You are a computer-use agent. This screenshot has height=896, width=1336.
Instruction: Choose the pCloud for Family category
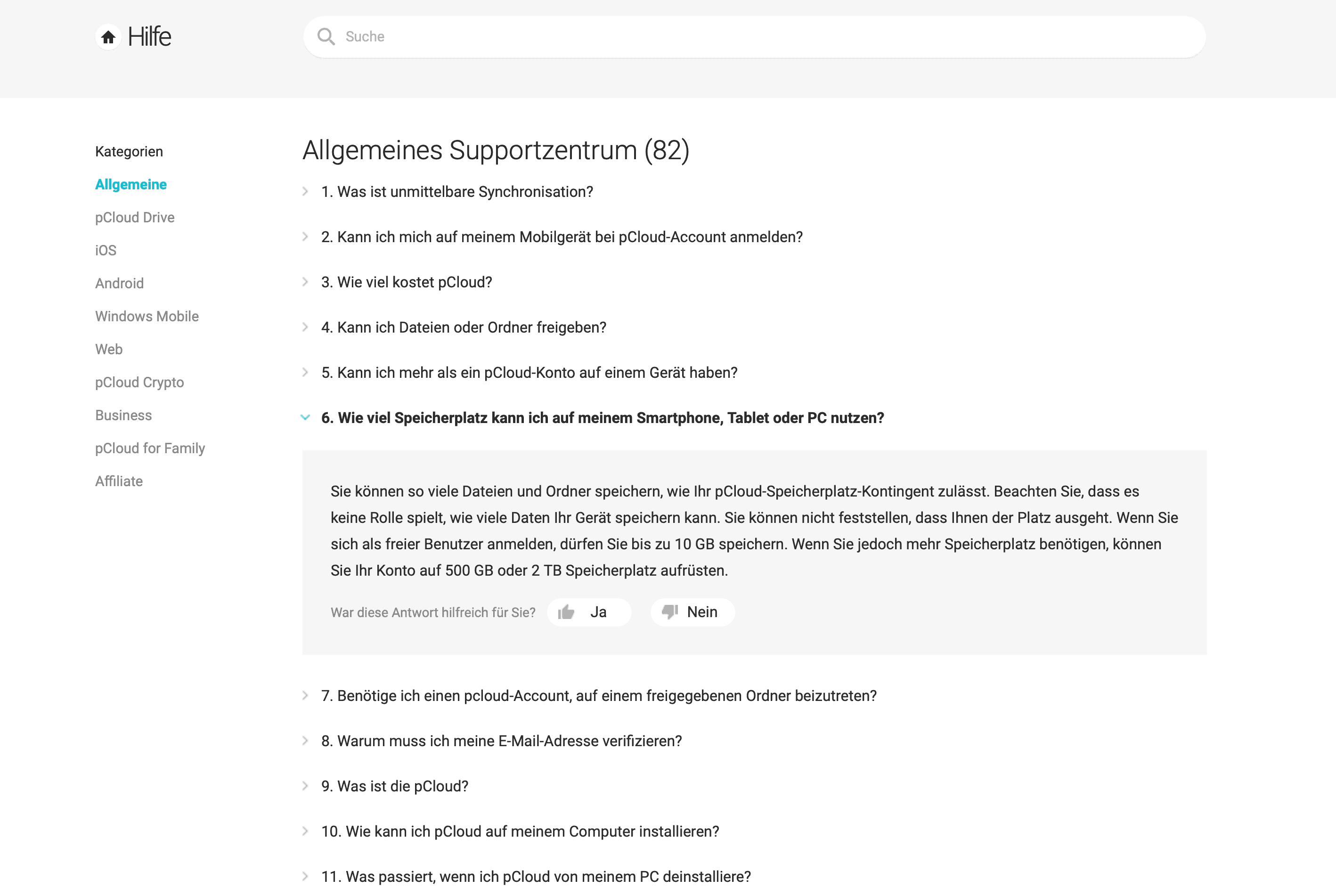point(150,448)
